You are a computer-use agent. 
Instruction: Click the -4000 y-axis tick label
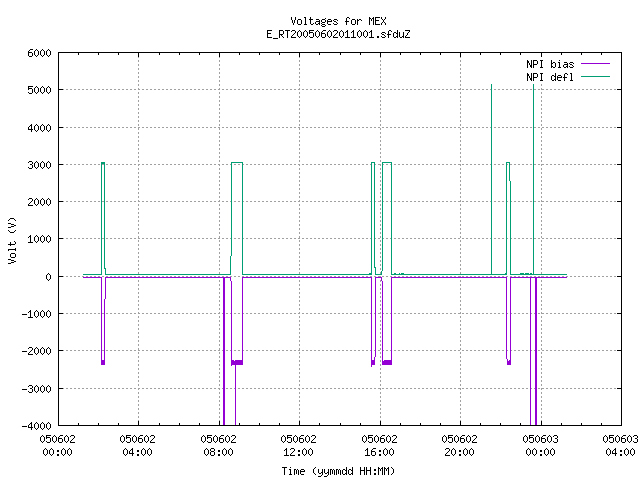[x=36, y=426]
